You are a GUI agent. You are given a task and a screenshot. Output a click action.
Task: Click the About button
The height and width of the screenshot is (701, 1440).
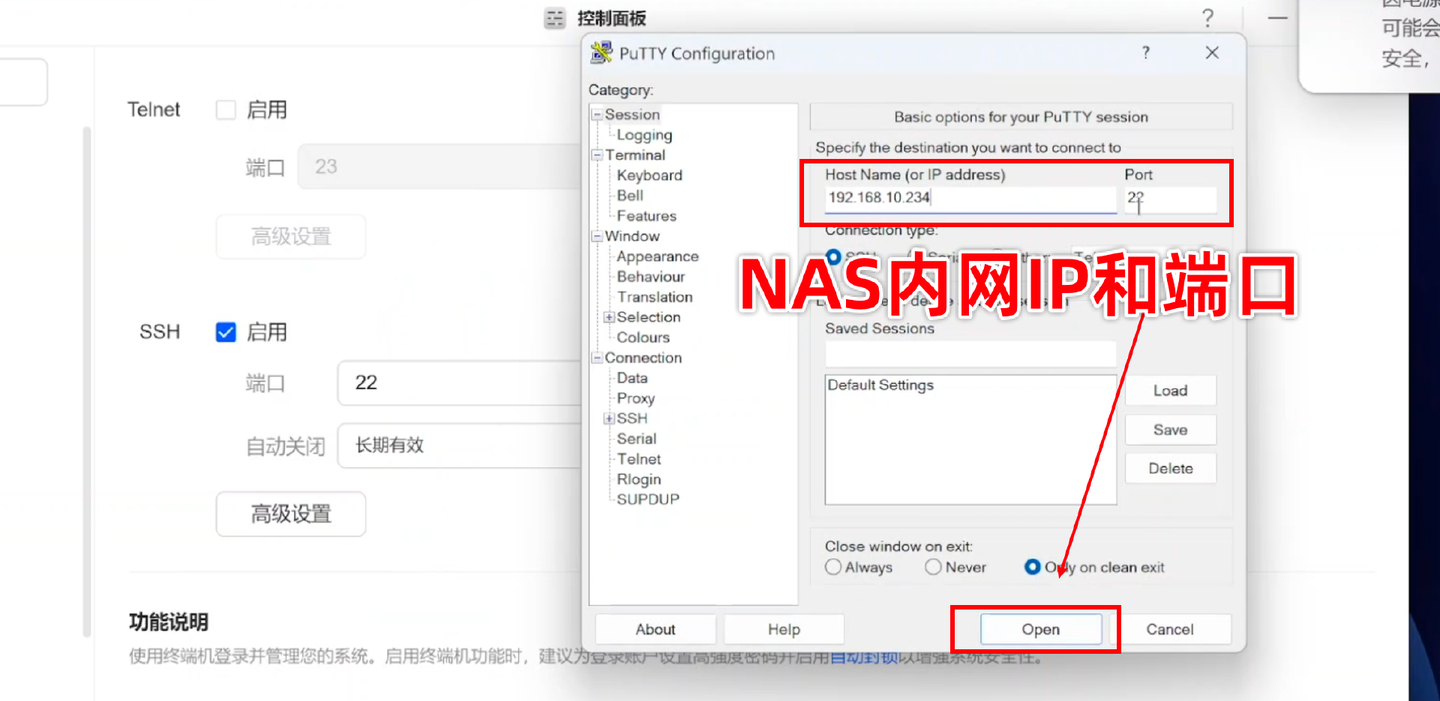pos(655,629)
